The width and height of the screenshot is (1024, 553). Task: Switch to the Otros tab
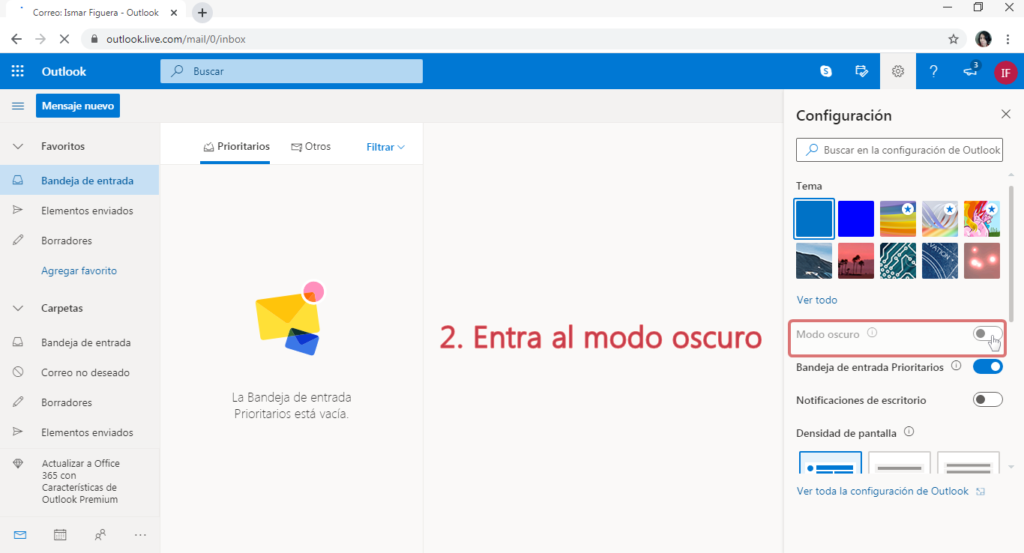311,146
